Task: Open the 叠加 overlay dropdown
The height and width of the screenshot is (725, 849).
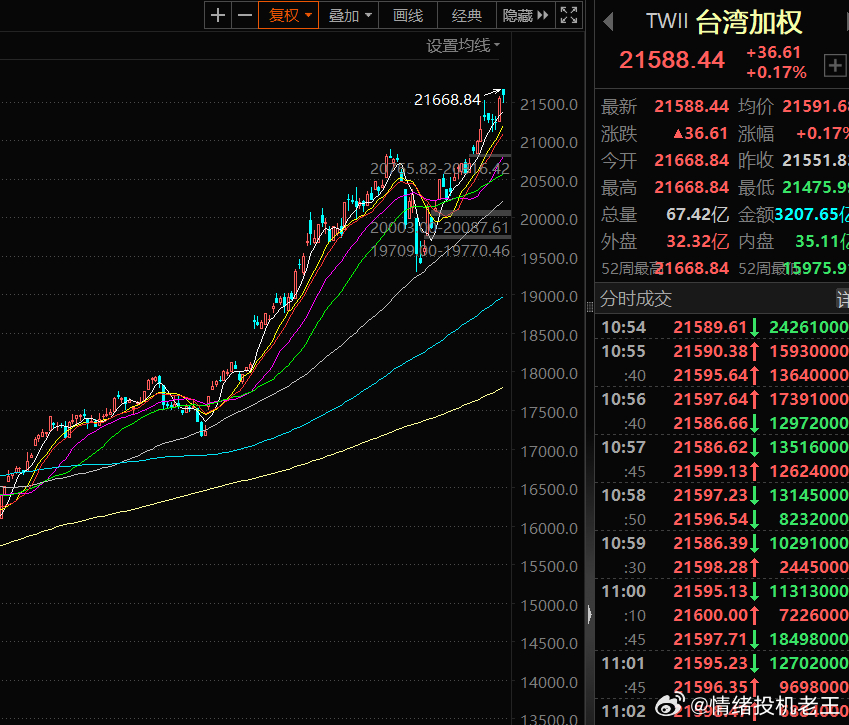Action: click(x=349, y=15)
